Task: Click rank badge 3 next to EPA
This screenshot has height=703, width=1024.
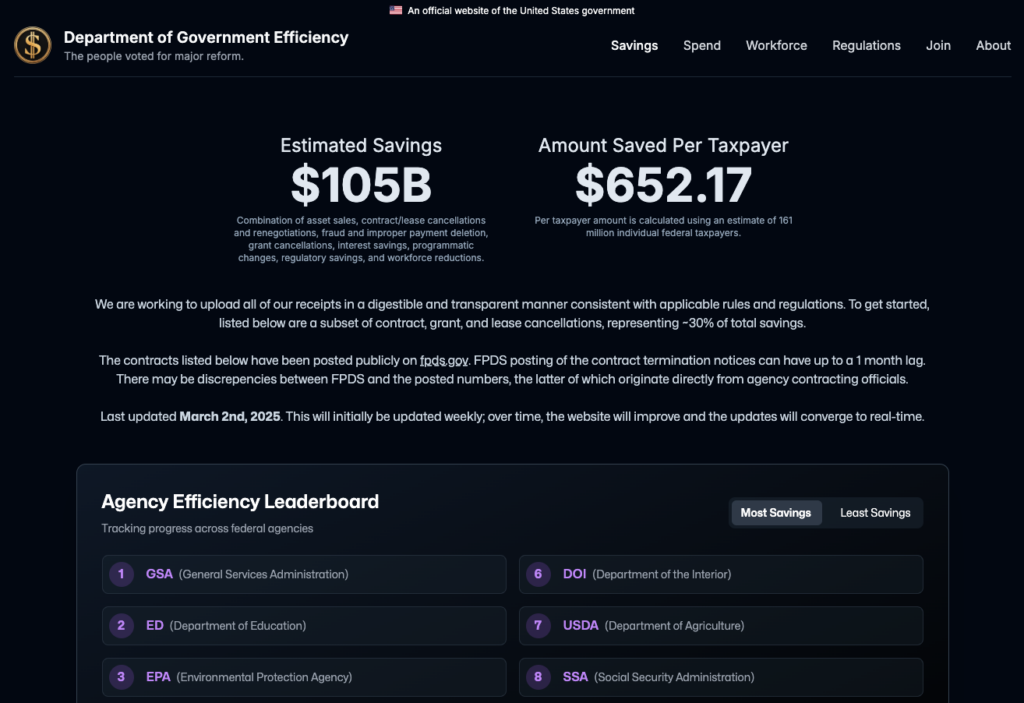Action: click(x=121, y=677)
